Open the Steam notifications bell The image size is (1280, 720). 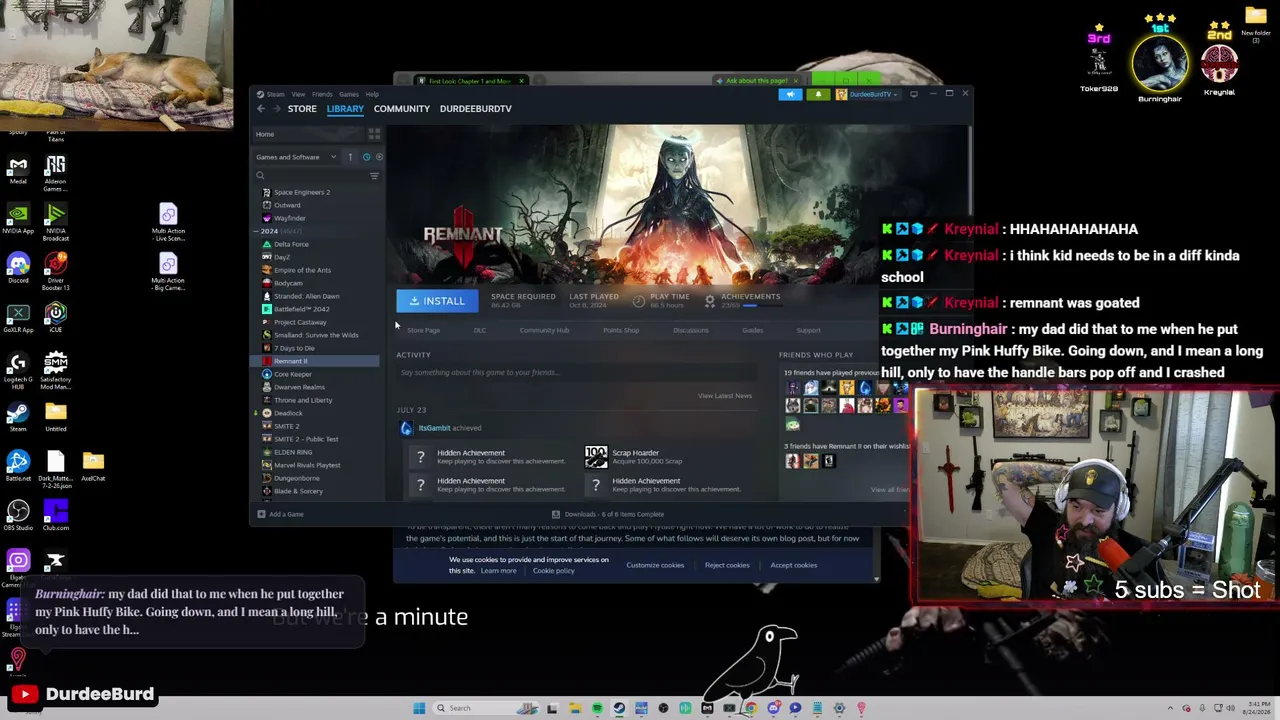coord(818,94)
